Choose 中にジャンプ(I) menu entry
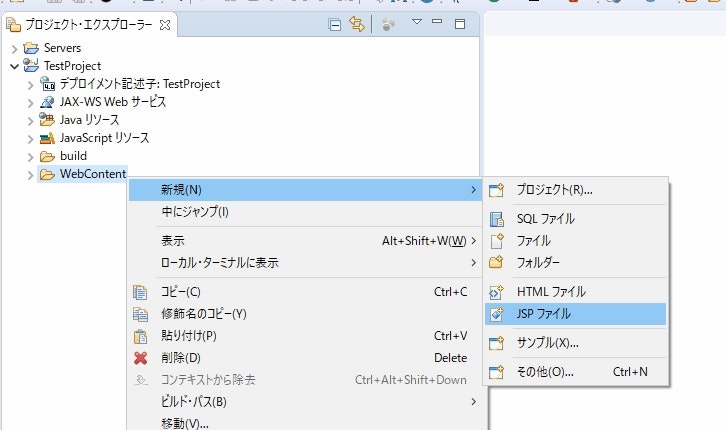Image resolution: width=726 pixels, height=430 pixels. point(305,212)
